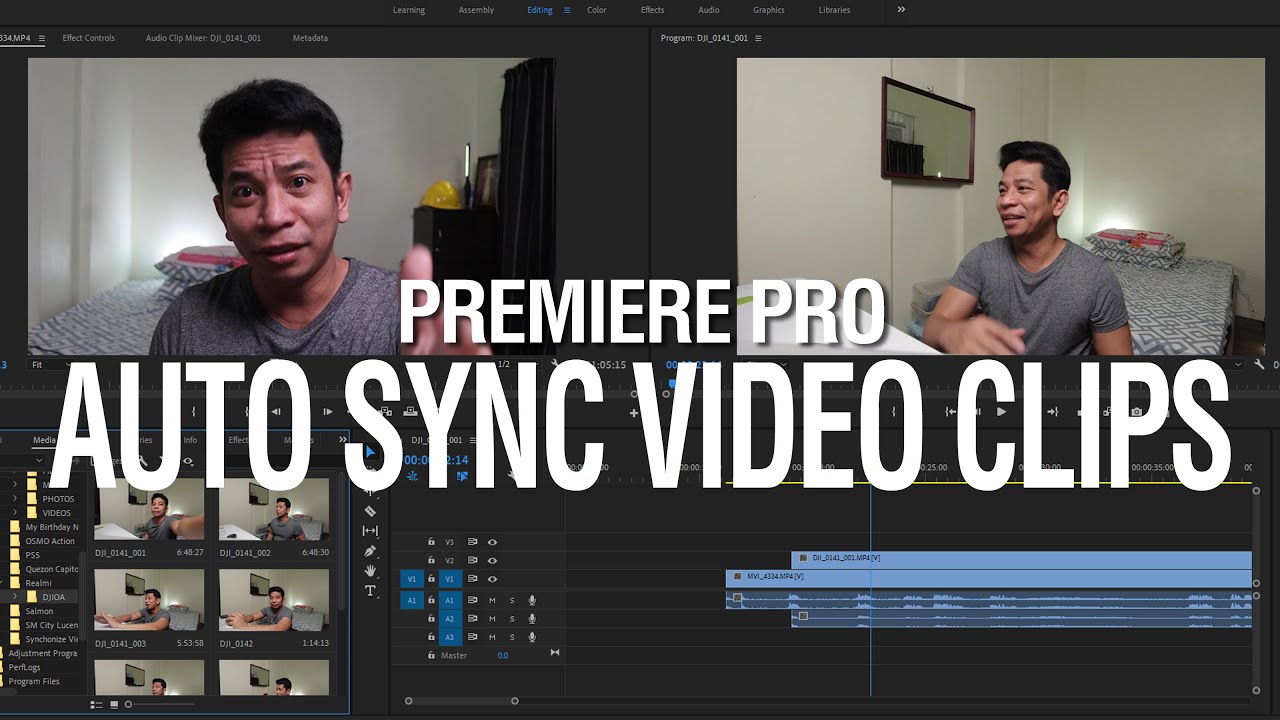Hide V1 track output

492,579
